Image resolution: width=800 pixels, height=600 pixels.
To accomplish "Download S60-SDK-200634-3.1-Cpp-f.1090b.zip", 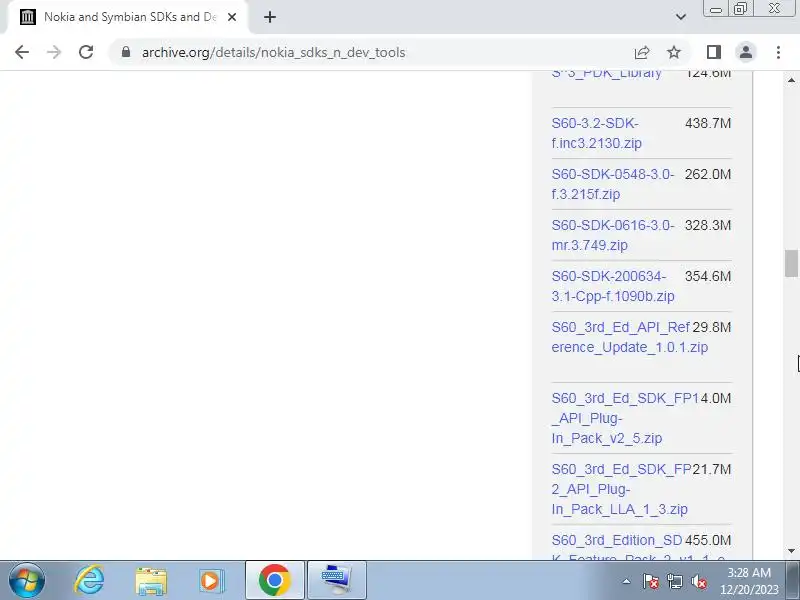I will (x=613, y=286).
